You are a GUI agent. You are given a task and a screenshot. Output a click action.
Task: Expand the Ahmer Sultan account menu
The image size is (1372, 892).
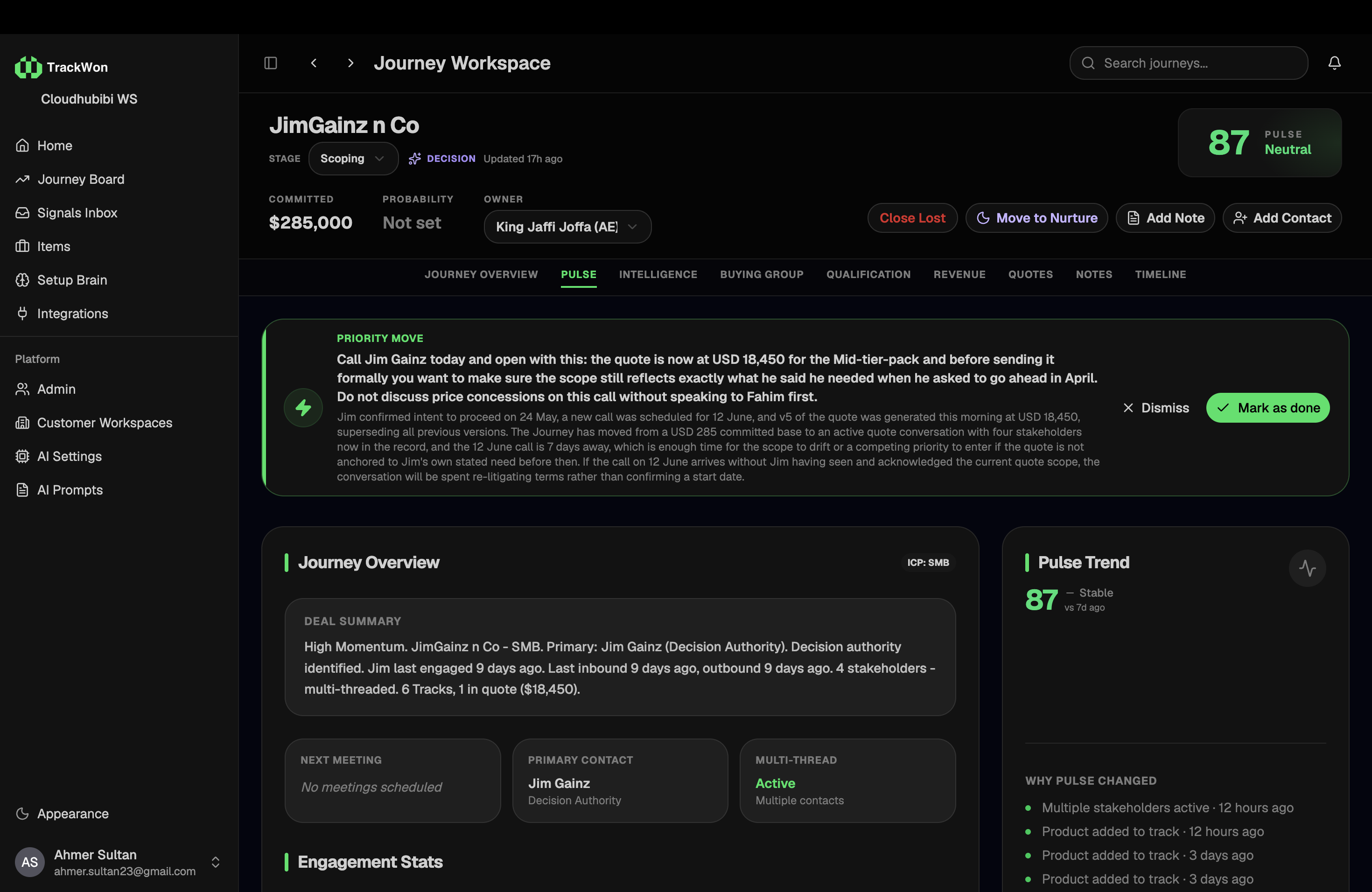(216, 862)
